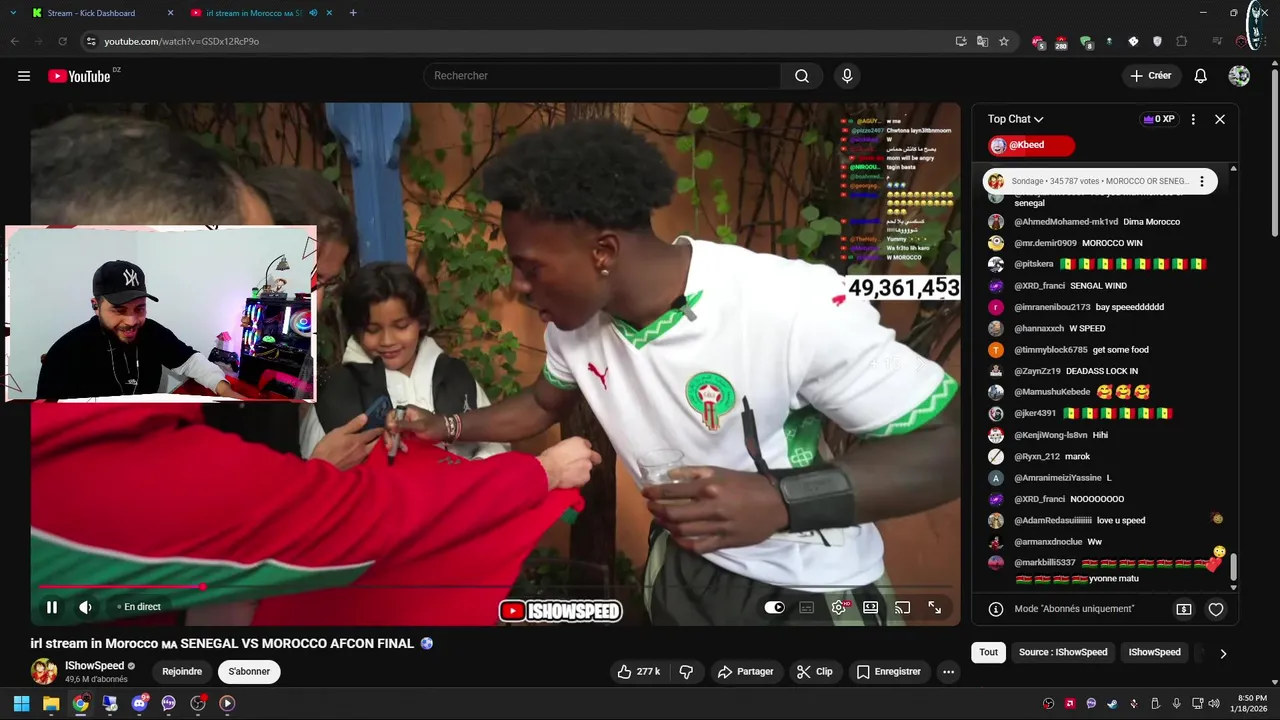Image resolution: width=1280 pixels, height=720 pixels.
Task: Save video with the Enregistrer button
Action: 889,672
